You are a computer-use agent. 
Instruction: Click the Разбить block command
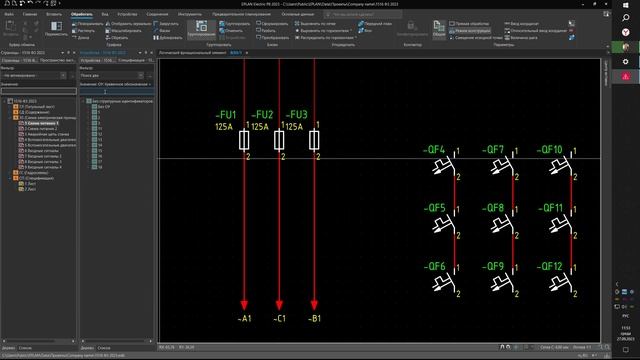pos(266,31)
